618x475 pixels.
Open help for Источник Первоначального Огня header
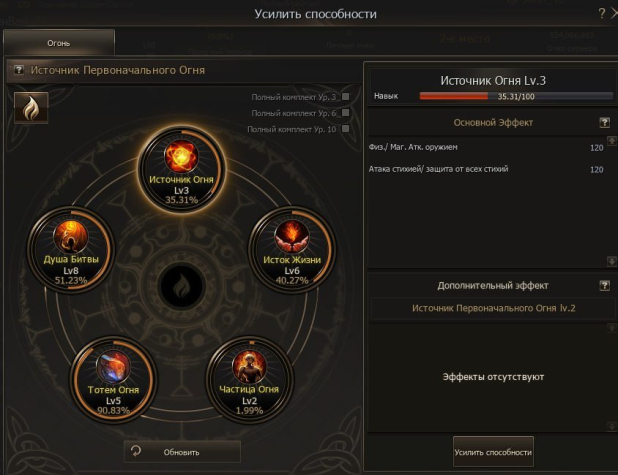pos(19,70)
